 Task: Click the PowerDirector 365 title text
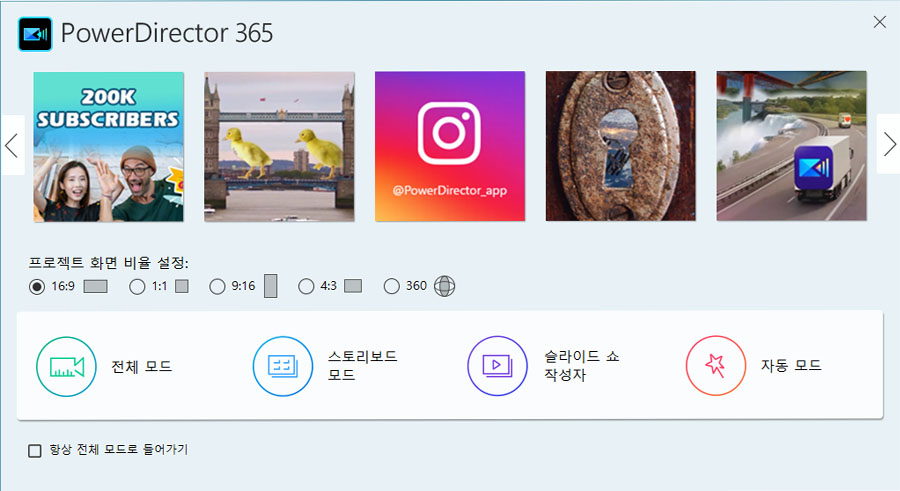point(167,33)
